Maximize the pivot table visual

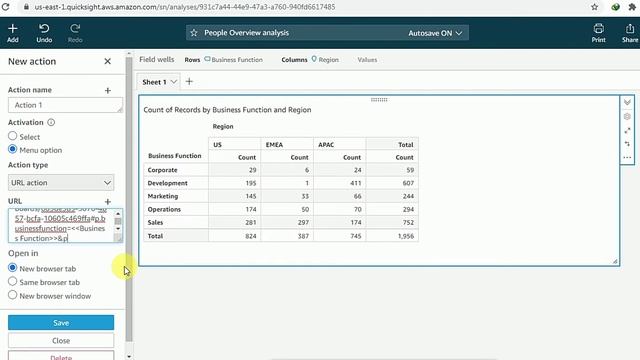click(627, 131)
